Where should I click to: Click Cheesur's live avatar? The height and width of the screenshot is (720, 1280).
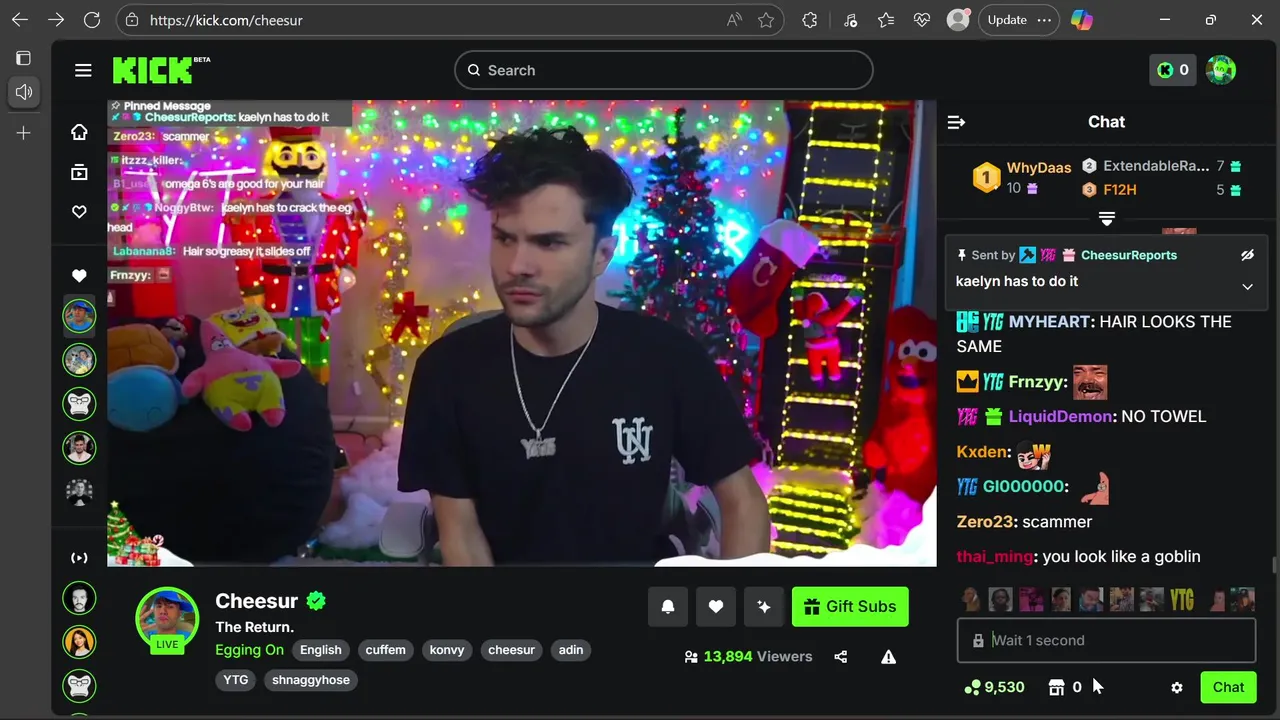point(167,618)
